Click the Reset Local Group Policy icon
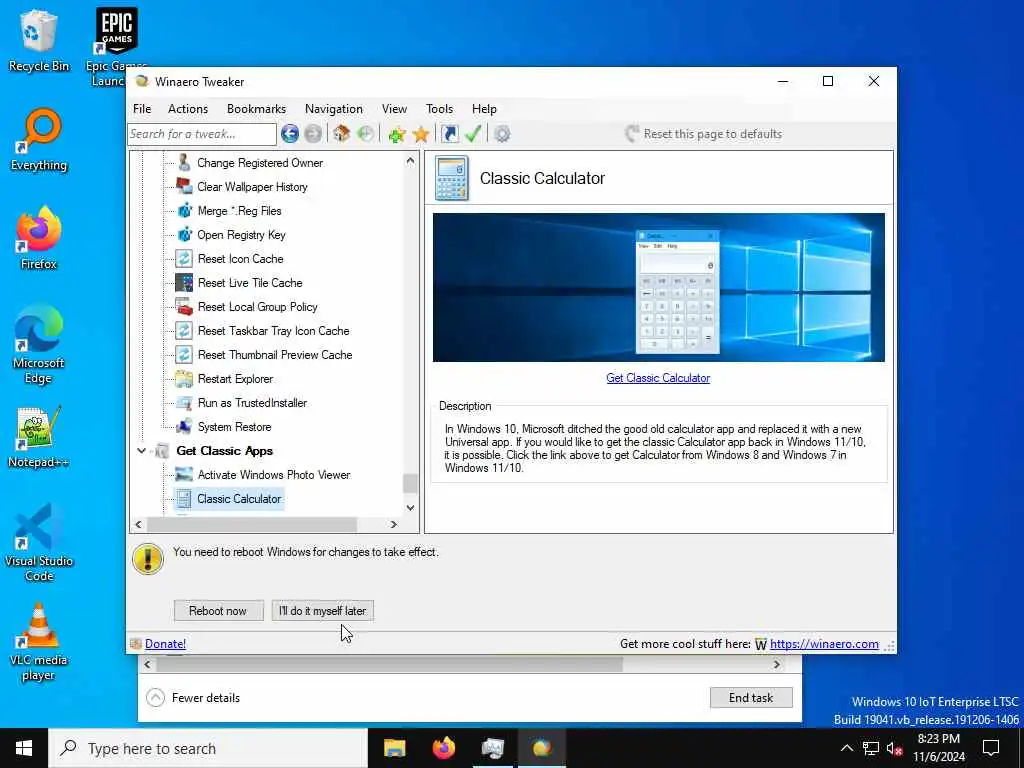The image size is (1024, 768). (184, 307)
